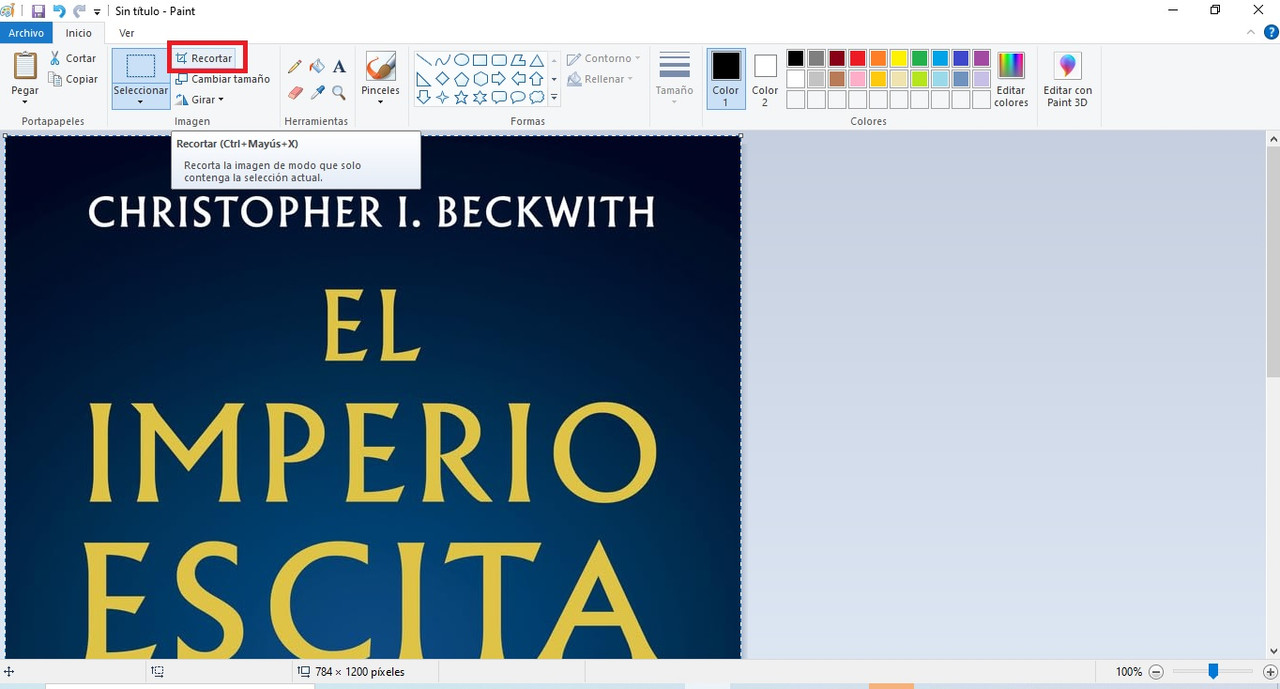
Task: Select the Fill with color bucket tool
Action: (x=317, y=66)
